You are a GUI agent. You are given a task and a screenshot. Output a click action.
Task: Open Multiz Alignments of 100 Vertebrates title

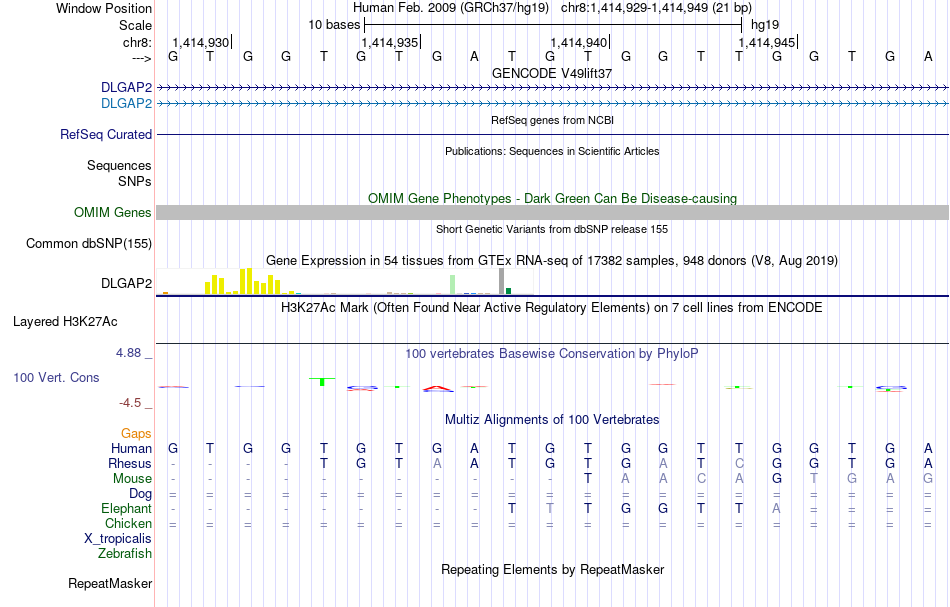click(552, 420)
